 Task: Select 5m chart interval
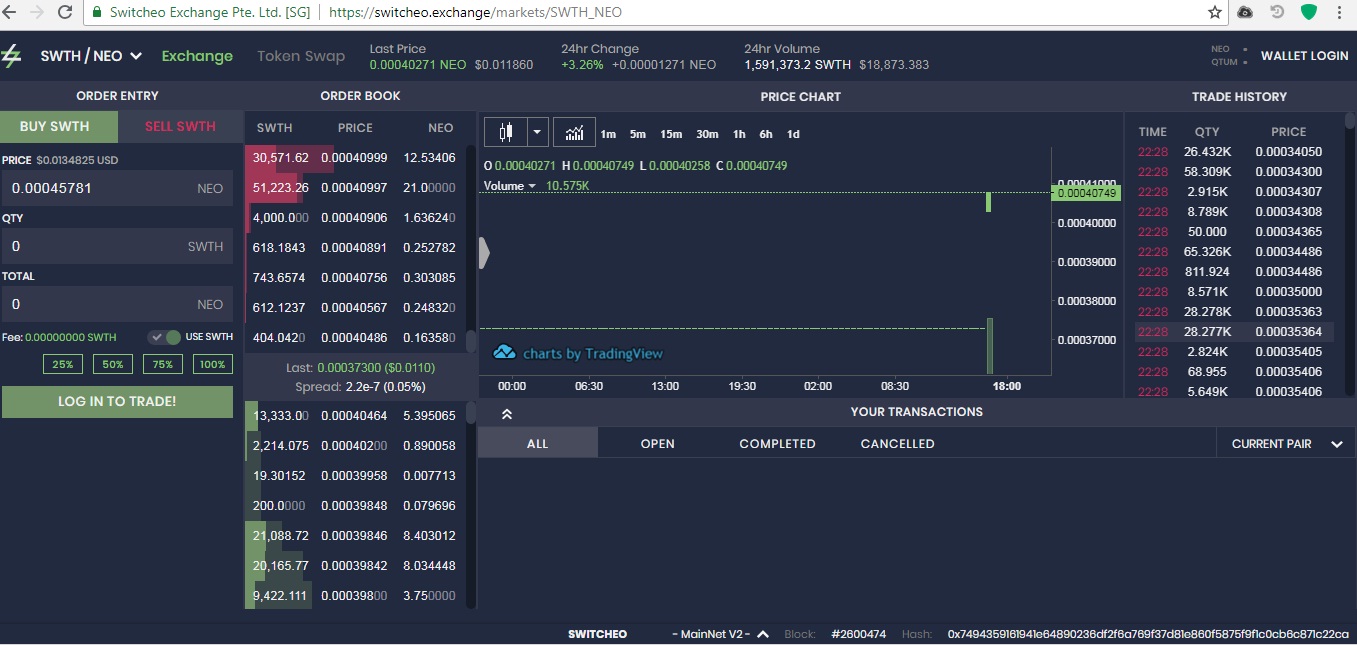click(x=638, y=134)
